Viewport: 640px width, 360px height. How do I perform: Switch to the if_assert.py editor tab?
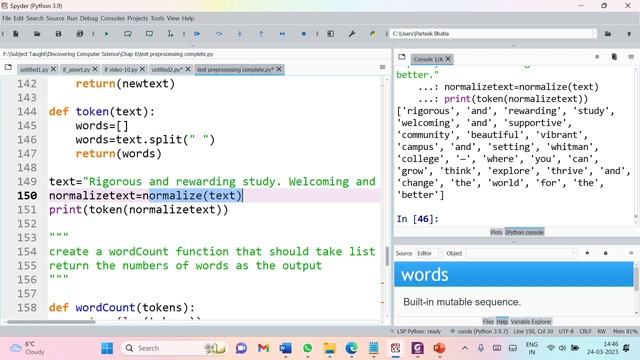pyautogui.click(x=76, y=70)
